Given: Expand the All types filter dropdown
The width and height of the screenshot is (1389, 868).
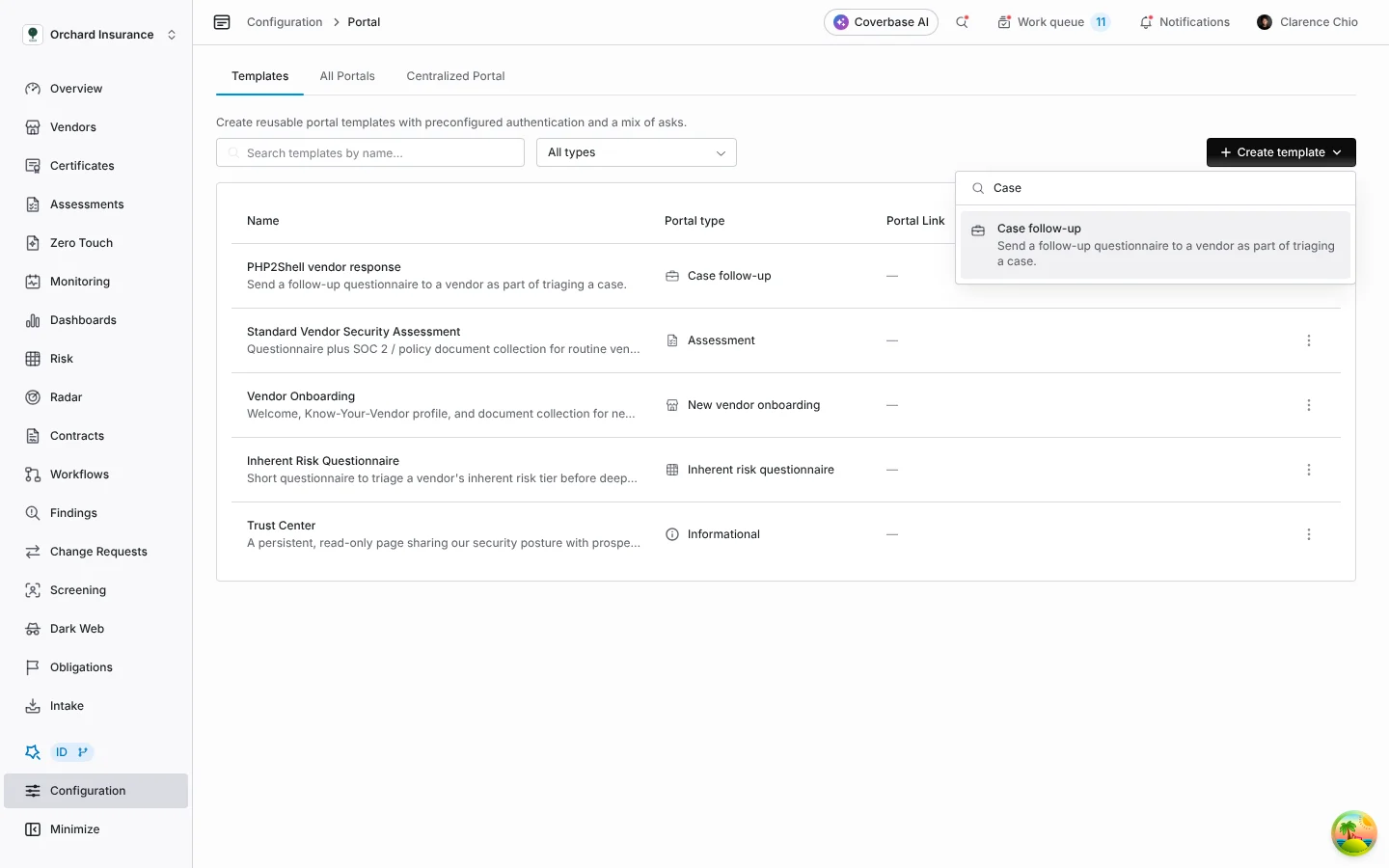Looking at the screenshot, I should pyautogui.click(x=637, y=152).
